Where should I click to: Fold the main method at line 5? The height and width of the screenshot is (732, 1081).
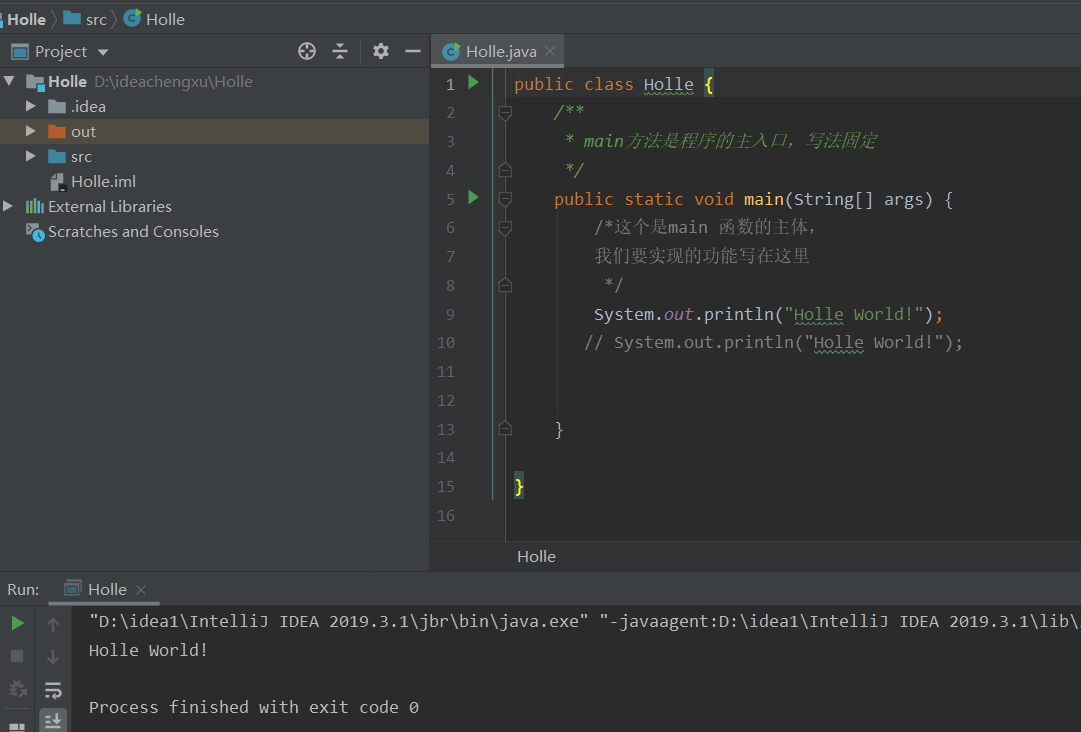point(505,199)
